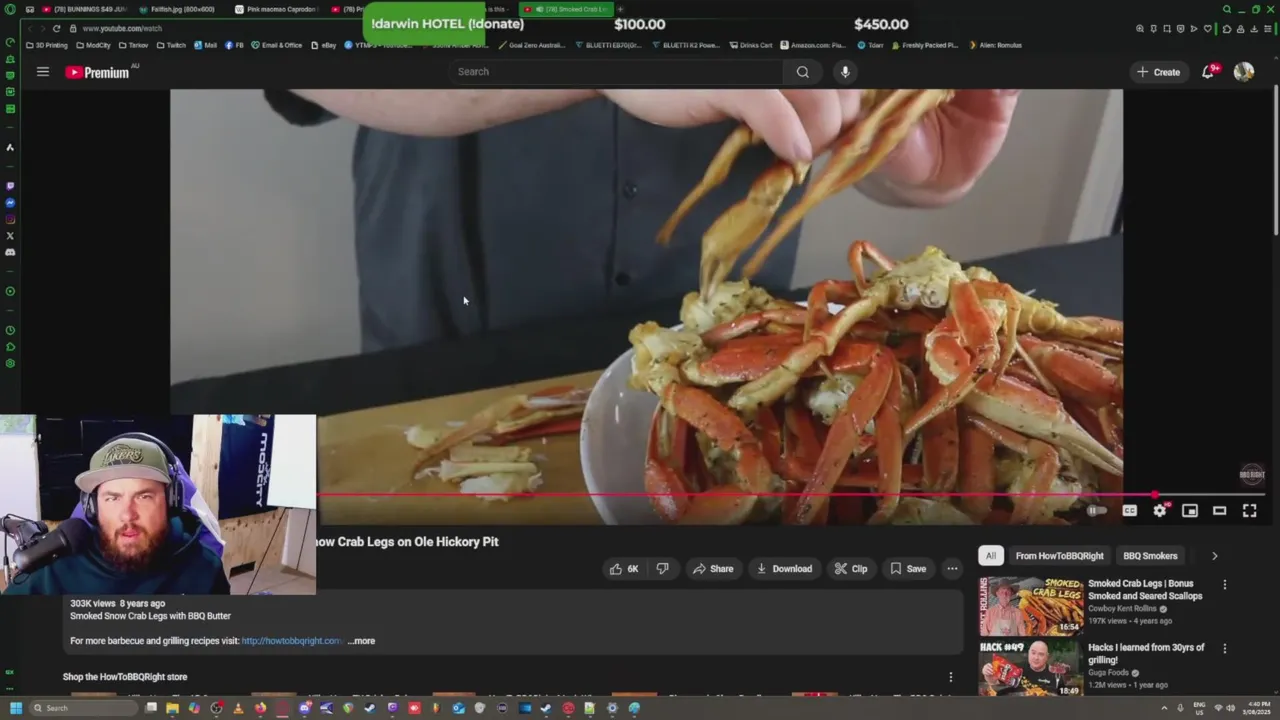Select From HowToBBQRight chip

[x=1059, y=556]
